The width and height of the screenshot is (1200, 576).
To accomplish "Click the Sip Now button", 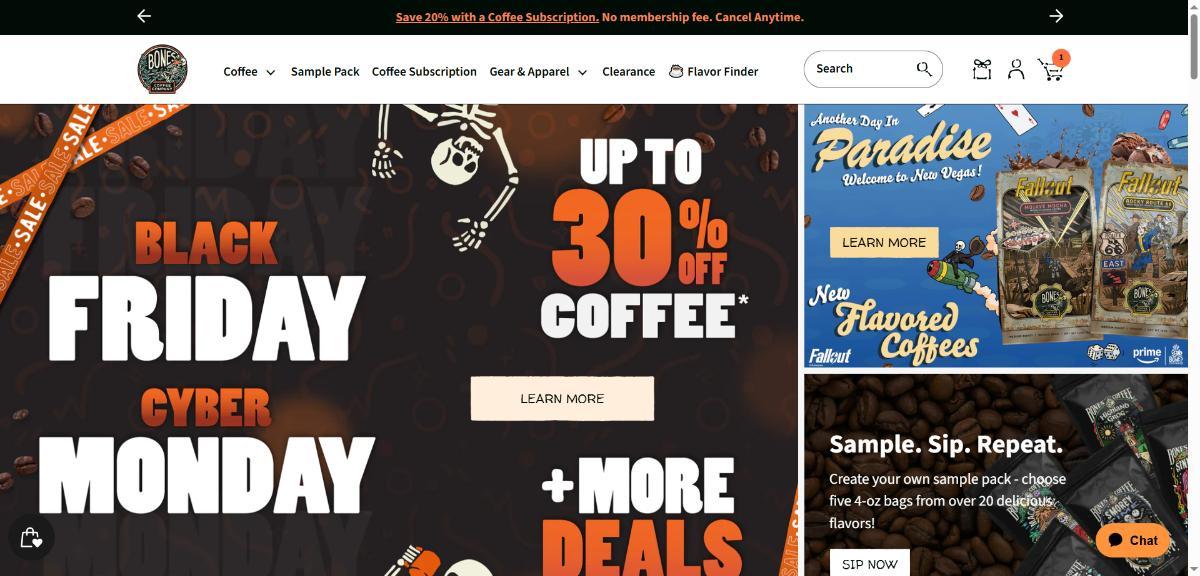I will coord(870,563).
